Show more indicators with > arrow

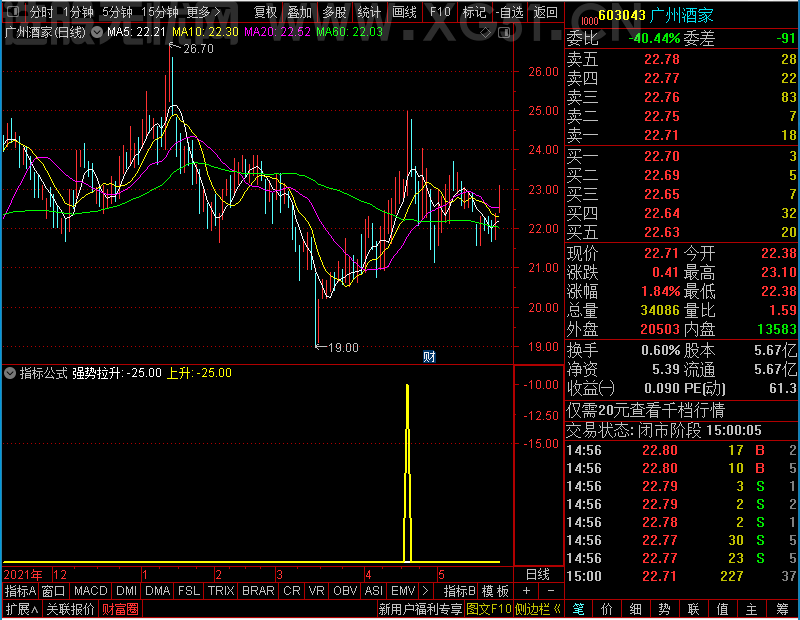point(426,591)
